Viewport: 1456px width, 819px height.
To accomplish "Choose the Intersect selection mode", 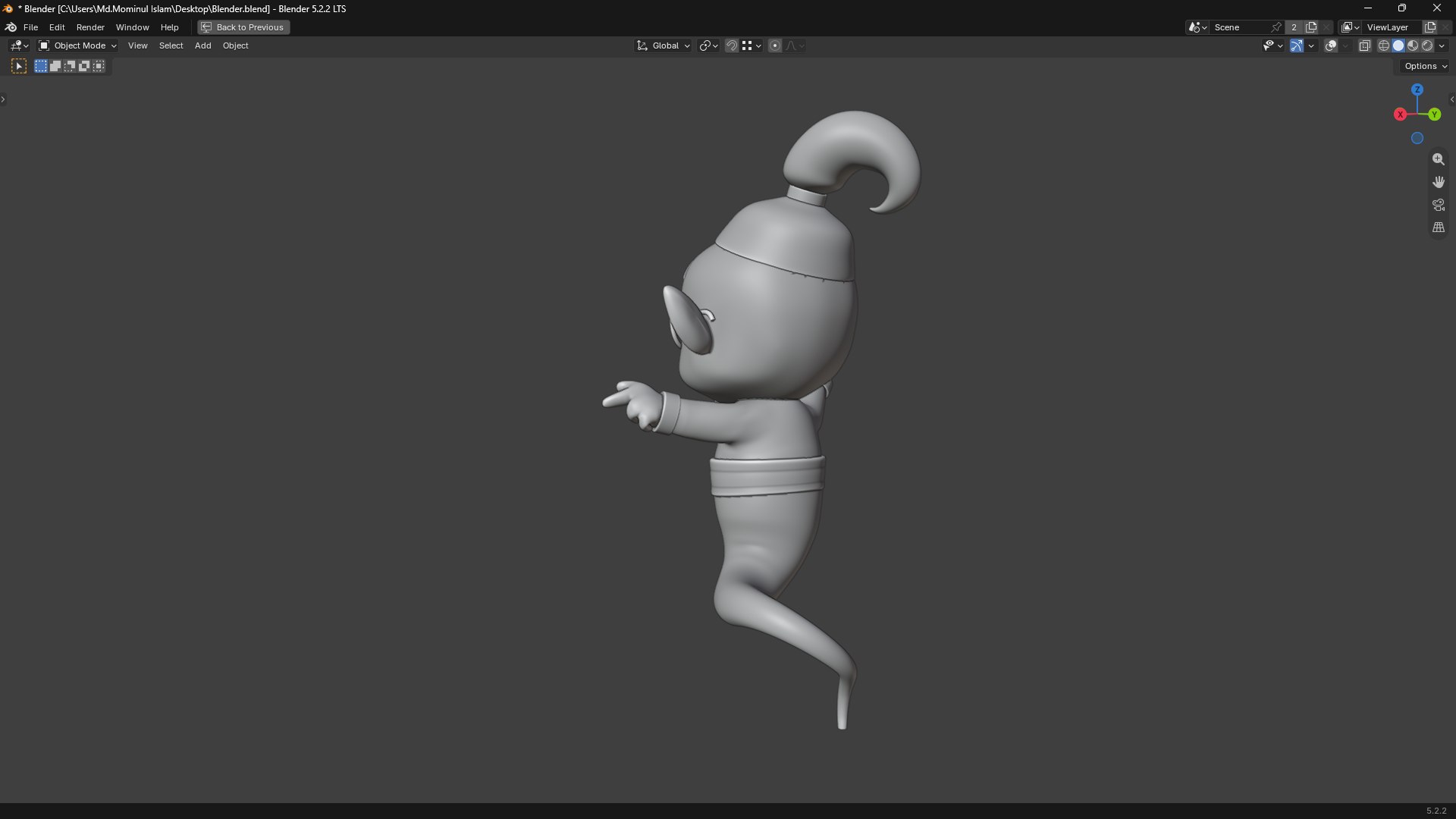I will (99, 67).
